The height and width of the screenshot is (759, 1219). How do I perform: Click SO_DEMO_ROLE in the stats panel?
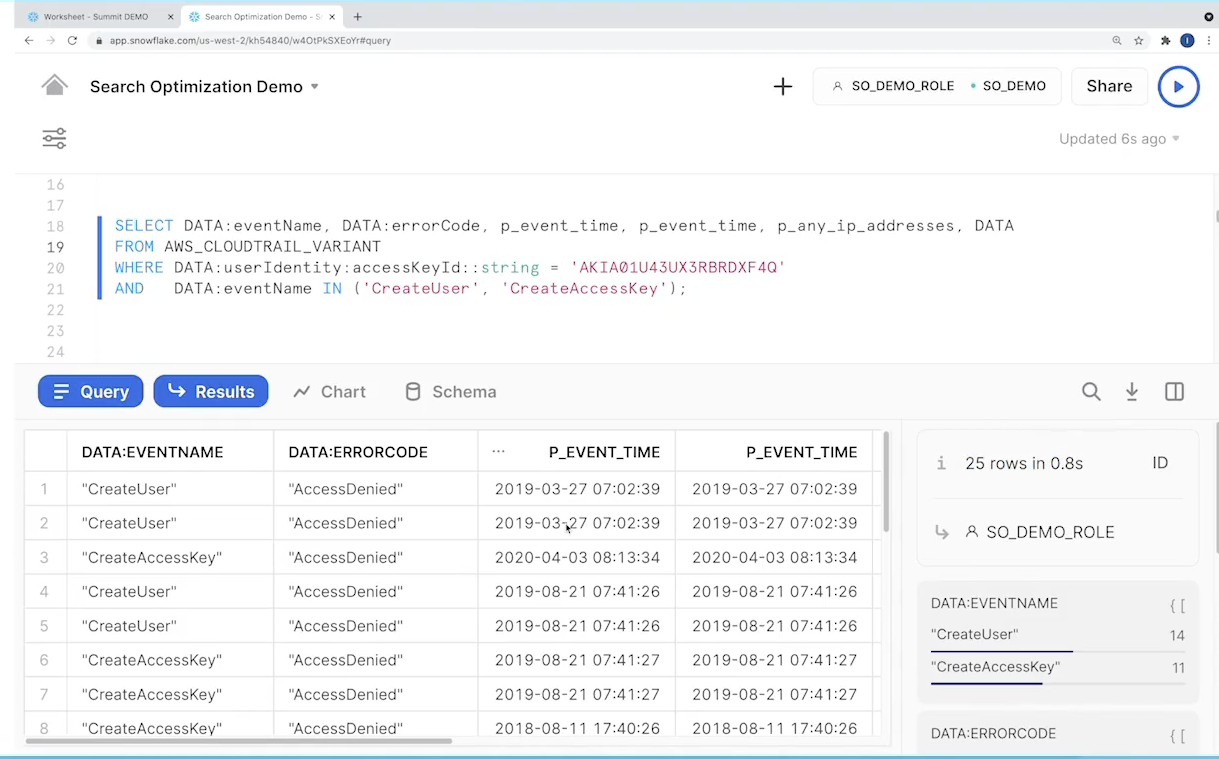point(1050,532)
